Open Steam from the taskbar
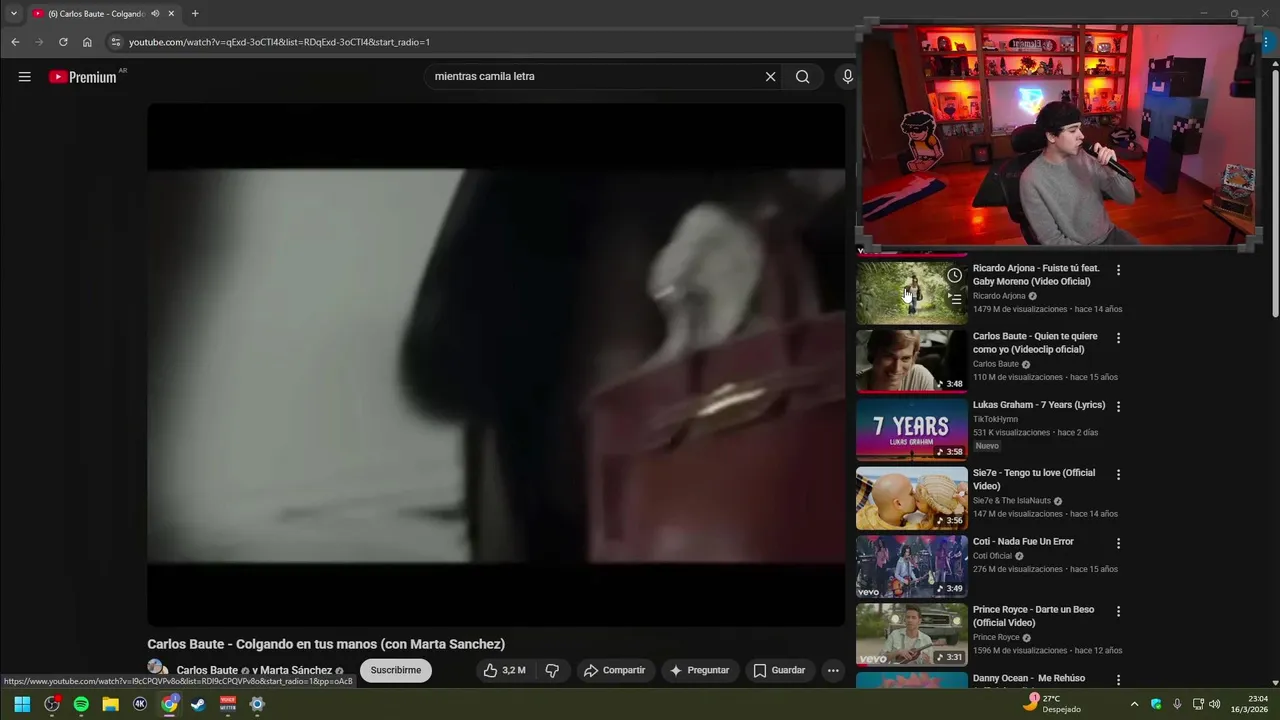This screenshot has height=720, width=1280. [199, 704]
